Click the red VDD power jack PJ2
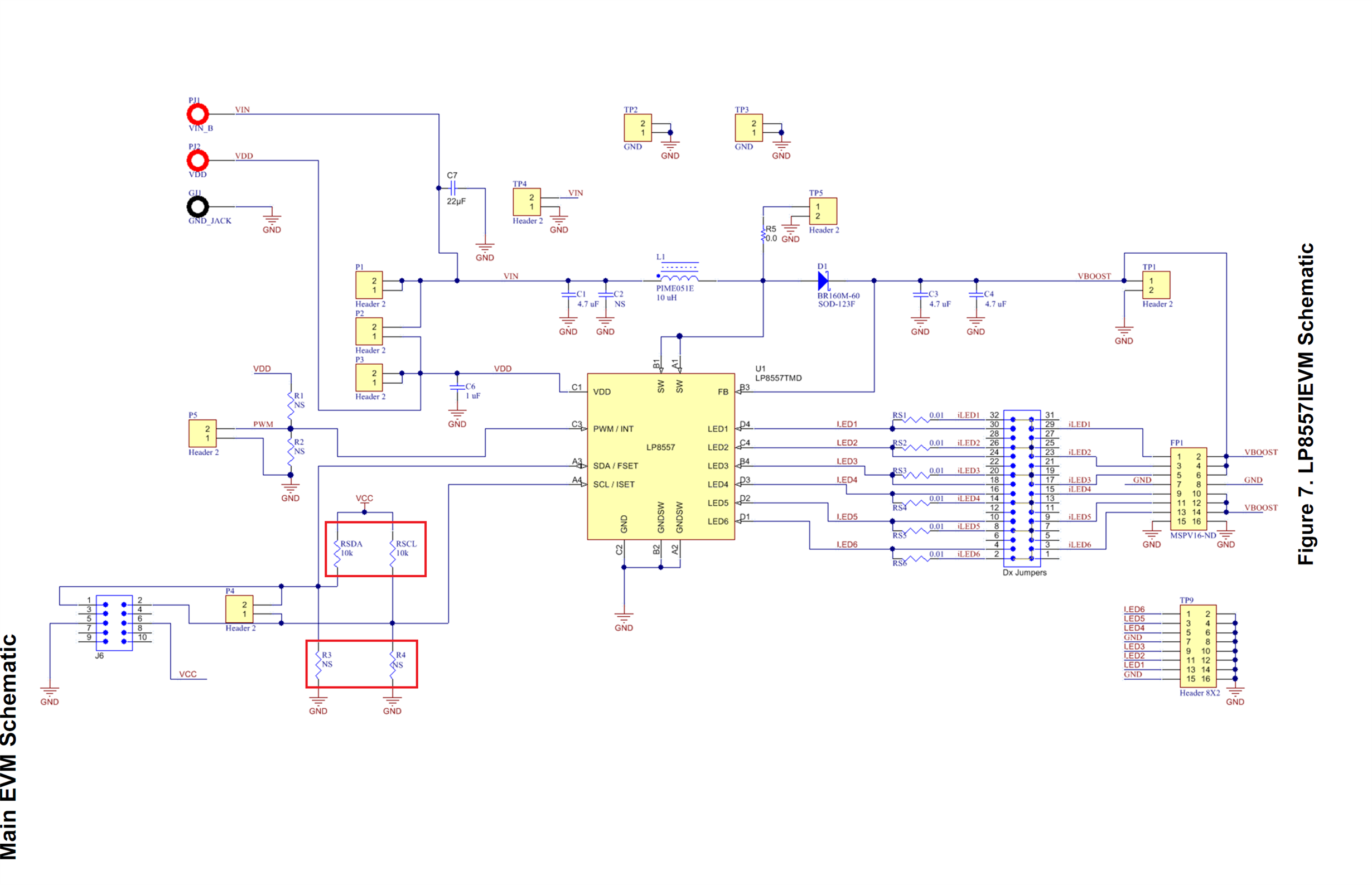Screen dimensions: 1372x885 click(x=198, y=161)
